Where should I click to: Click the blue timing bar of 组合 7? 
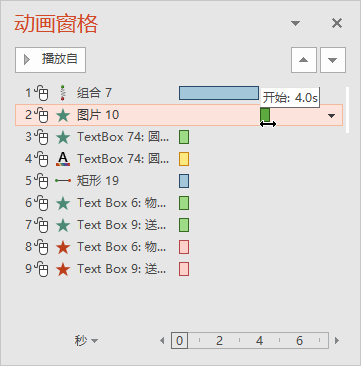pyautogui.click(x=219, y=93)
